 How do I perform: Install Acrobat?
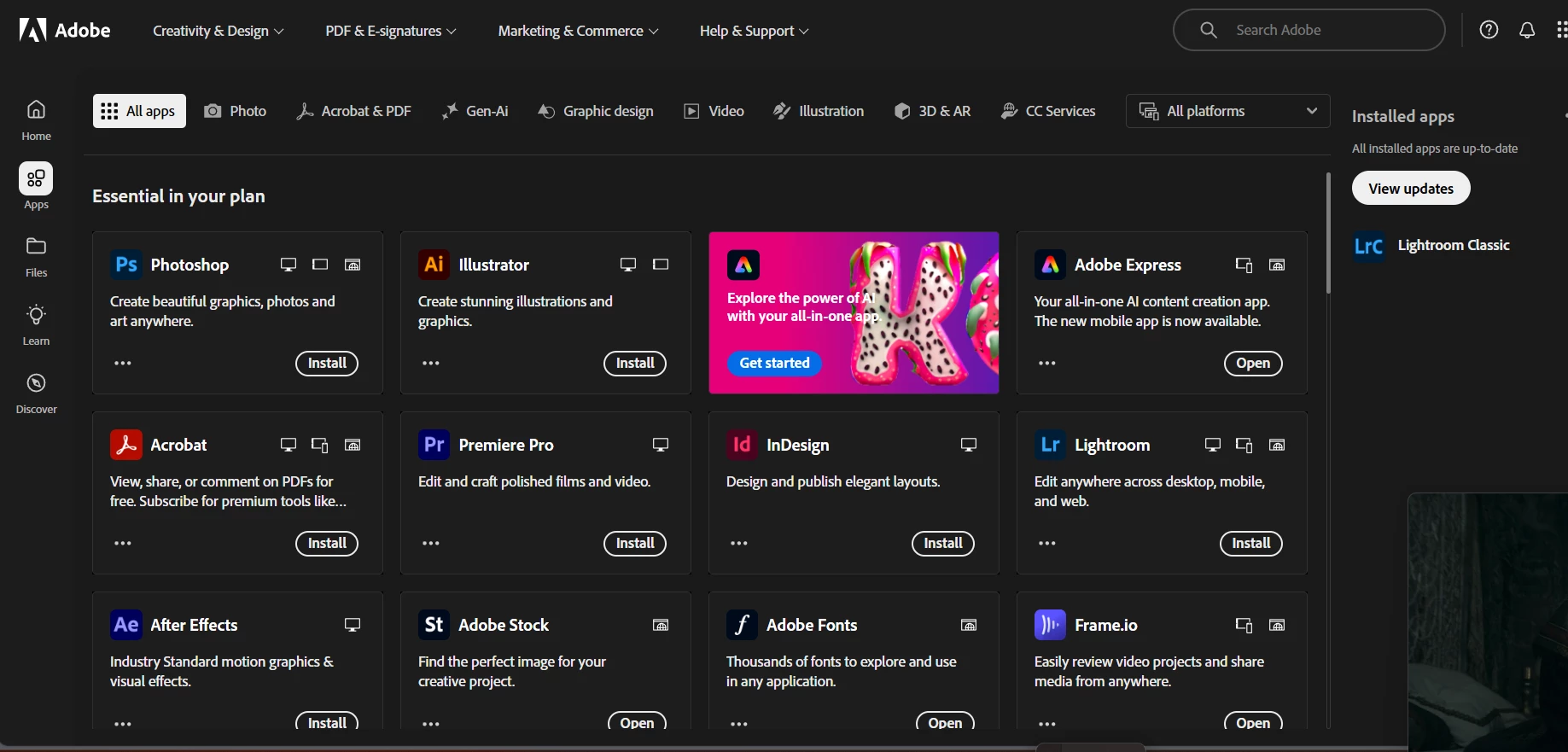coord(327,544)
